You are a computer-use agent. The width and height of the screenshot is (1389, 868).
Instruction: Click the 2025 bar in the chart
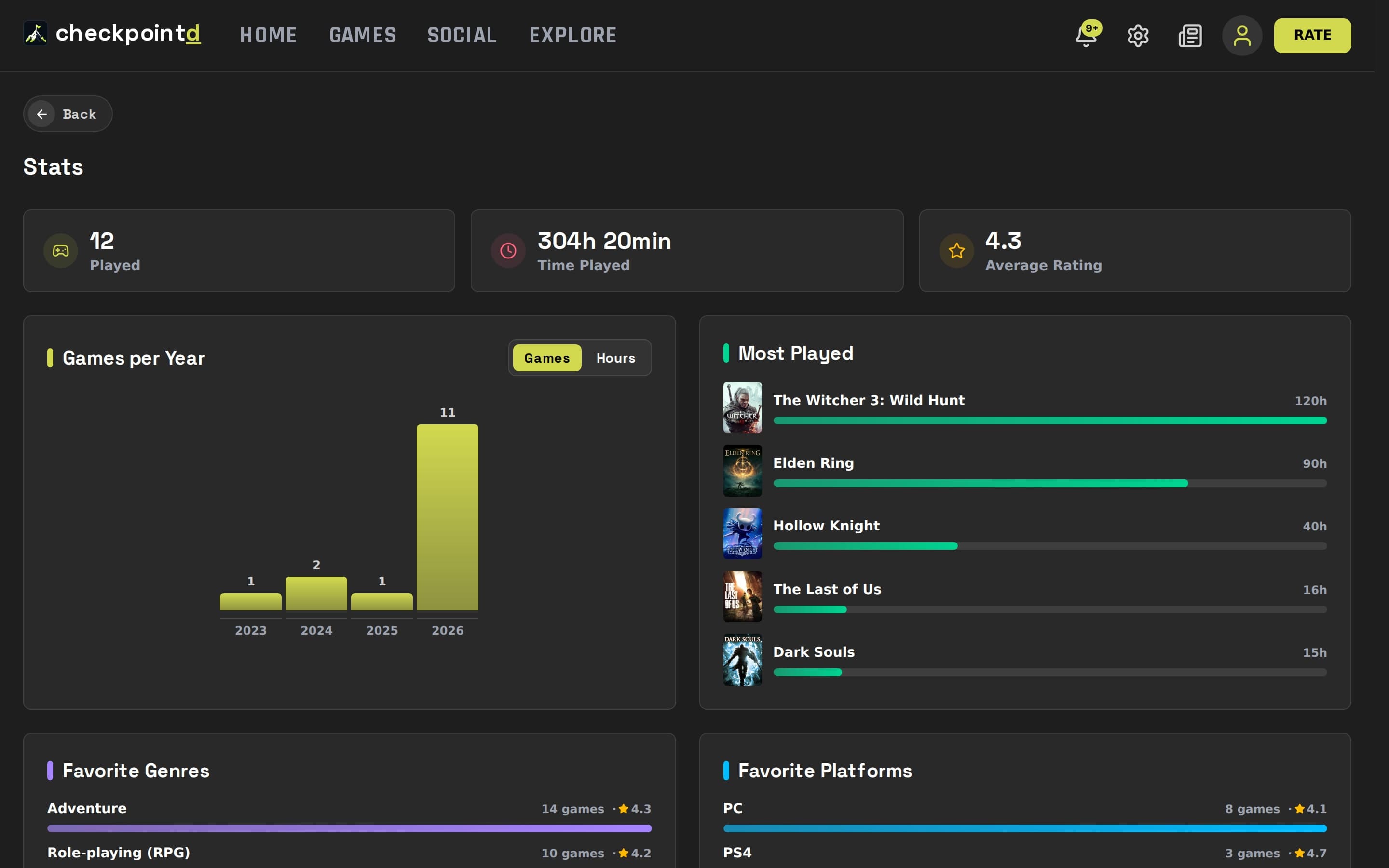point(381,602)
